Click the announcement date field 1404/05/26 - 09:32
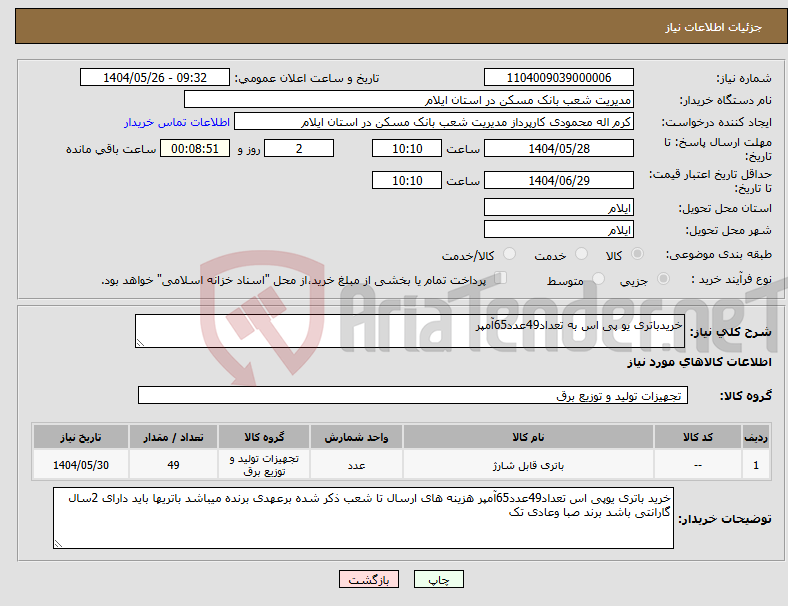The height and width of the screenshot is (606, 788). (x=155, y=77)
